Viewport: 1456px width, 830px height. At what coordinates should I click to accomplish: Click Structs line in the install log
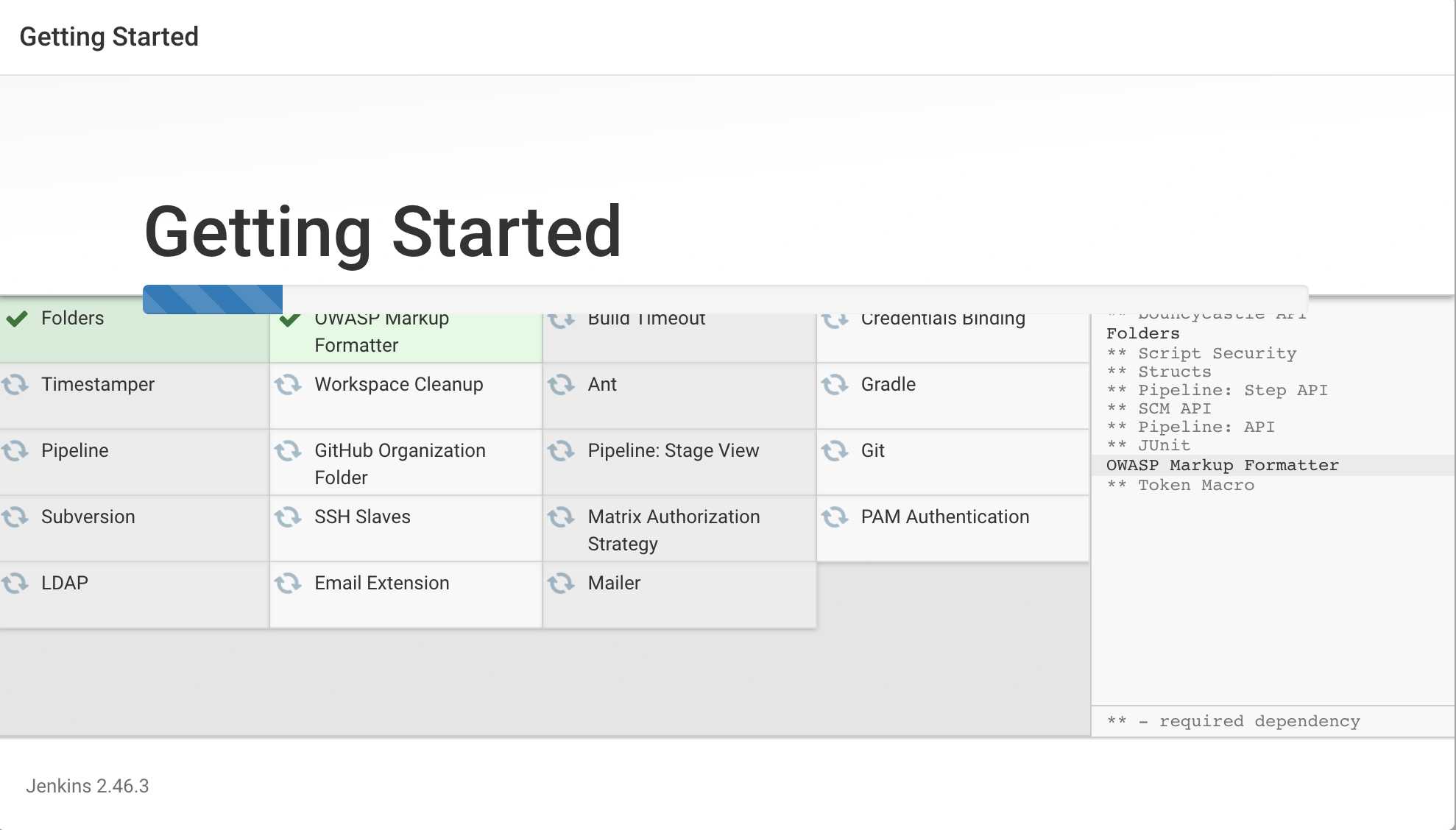1159,372
